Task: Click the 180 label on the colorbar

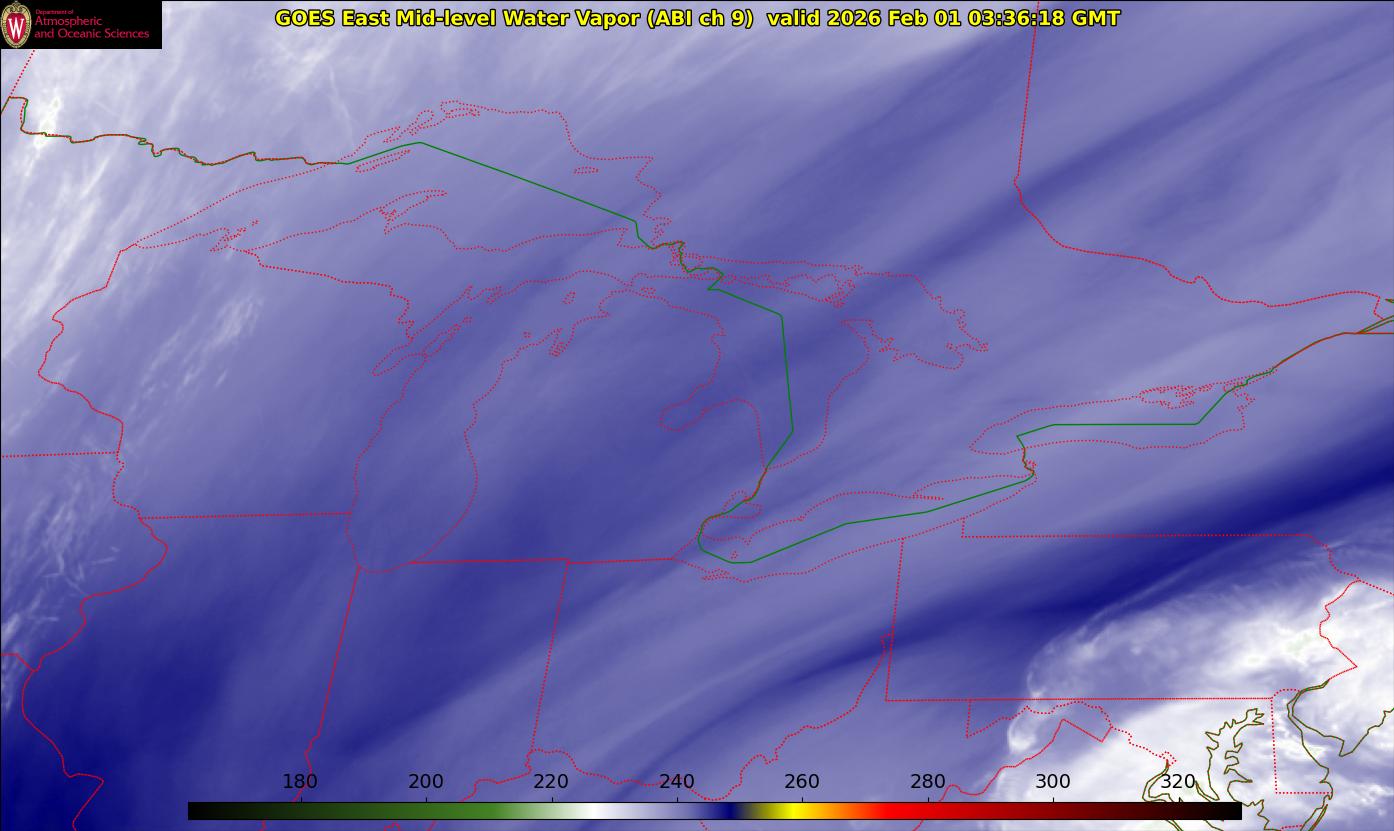Action: (x=300, y=781)
